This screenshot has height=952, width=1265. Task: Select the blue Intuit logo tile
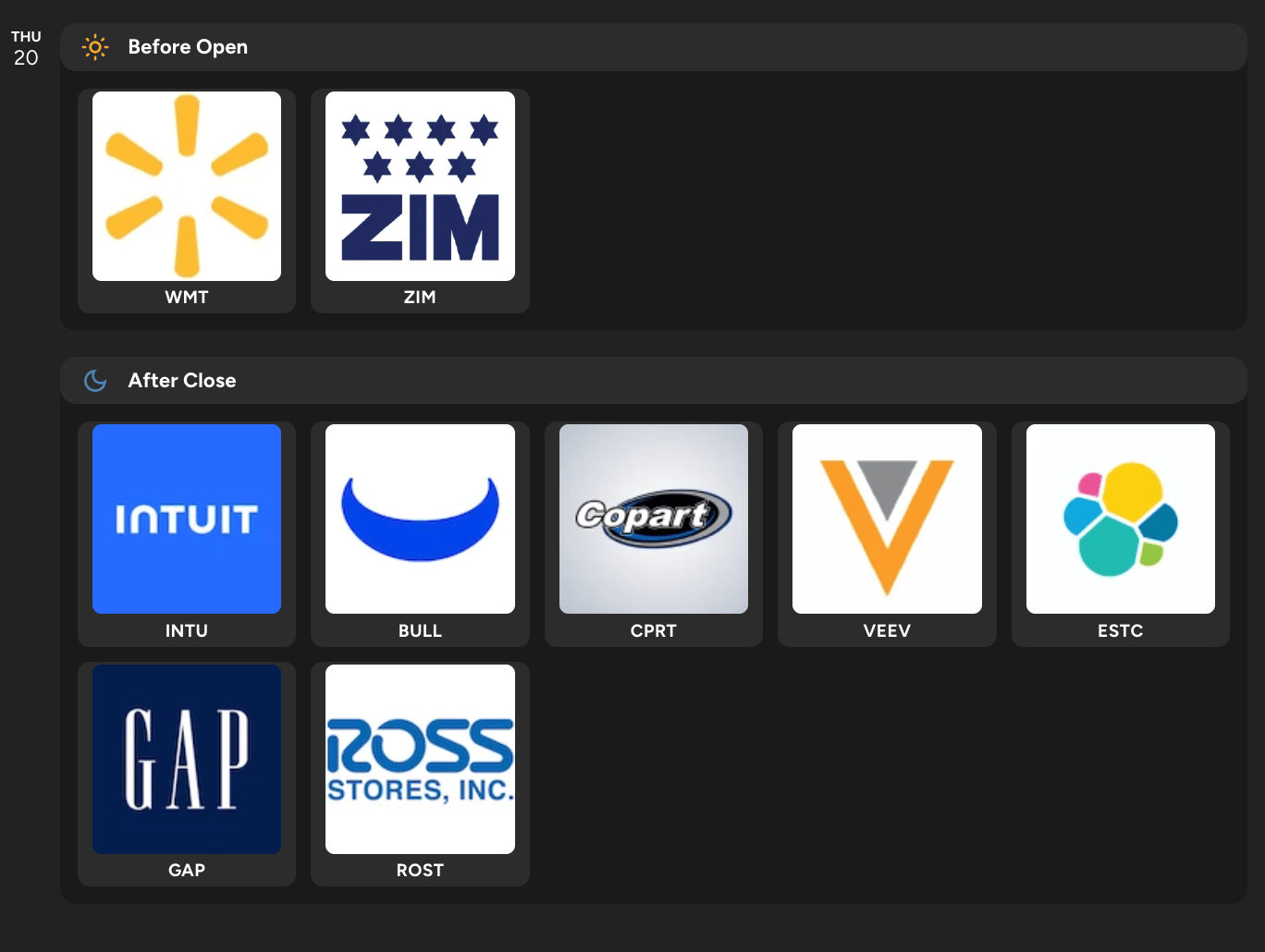pos(187,519)
